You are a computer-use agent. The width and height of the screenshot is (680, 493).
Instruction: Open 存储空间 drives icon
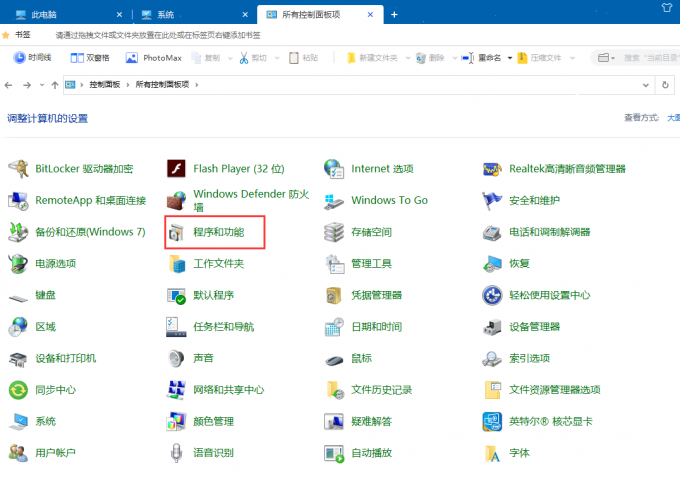pyautogui.click(x=334, y=232)
